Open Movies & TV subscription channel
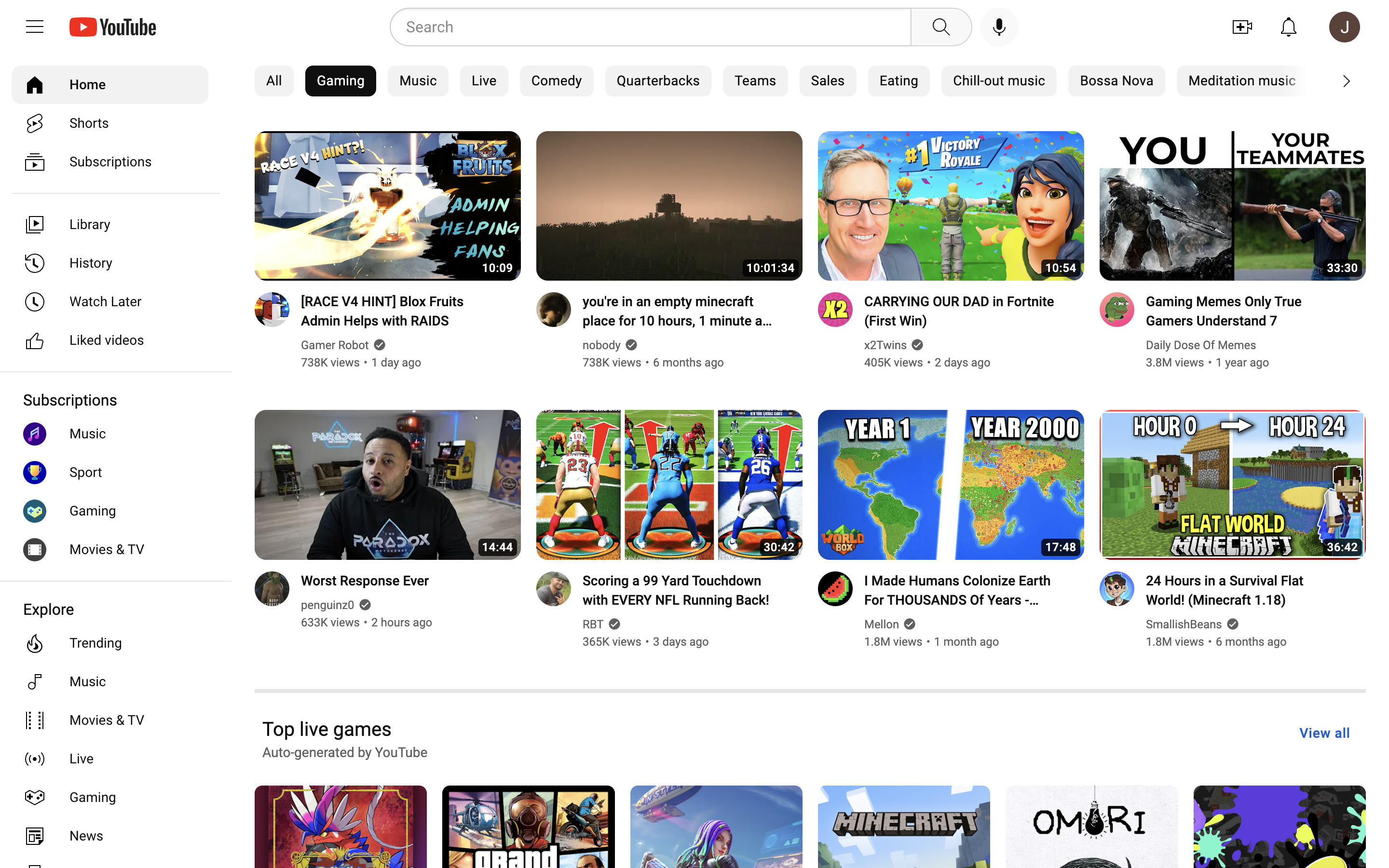This screenshot has width=1389, height=868. pos(109,549)
